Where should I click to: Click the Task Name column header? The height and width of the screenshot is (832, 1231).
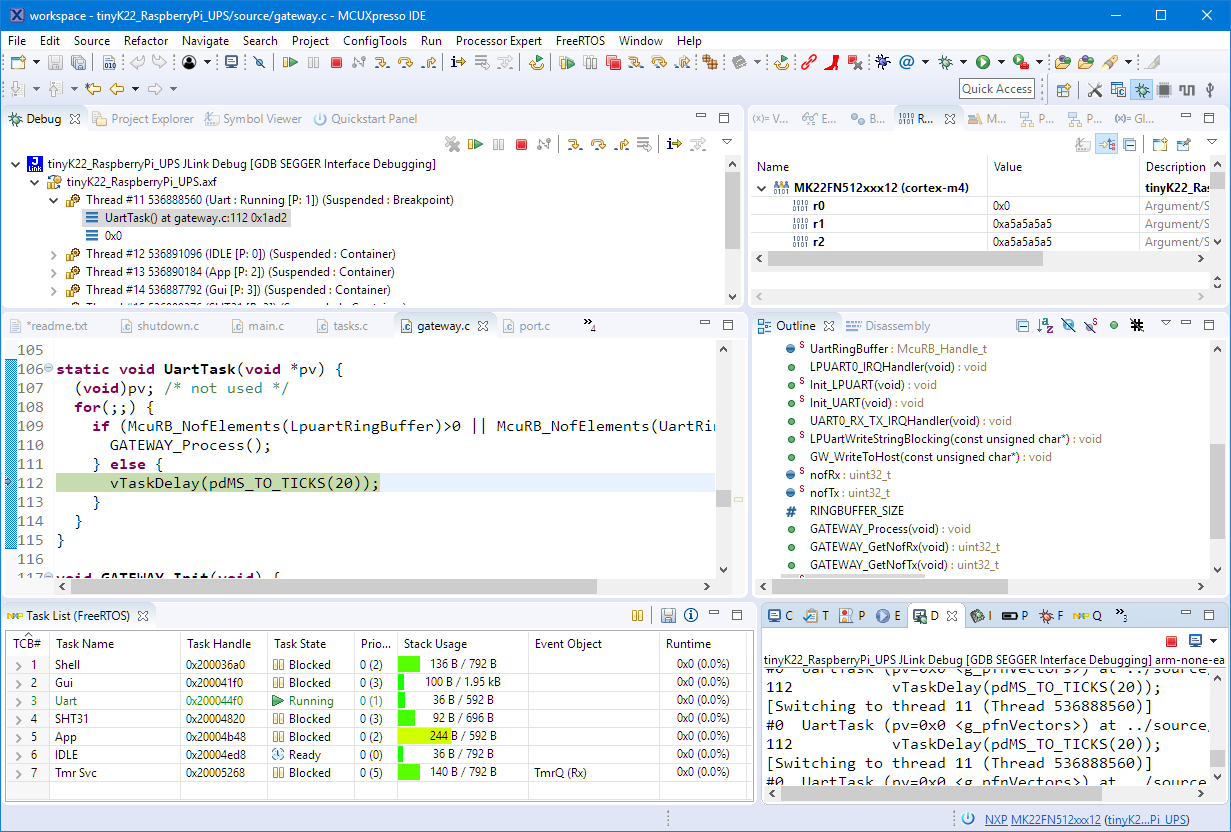coord(85,644)
